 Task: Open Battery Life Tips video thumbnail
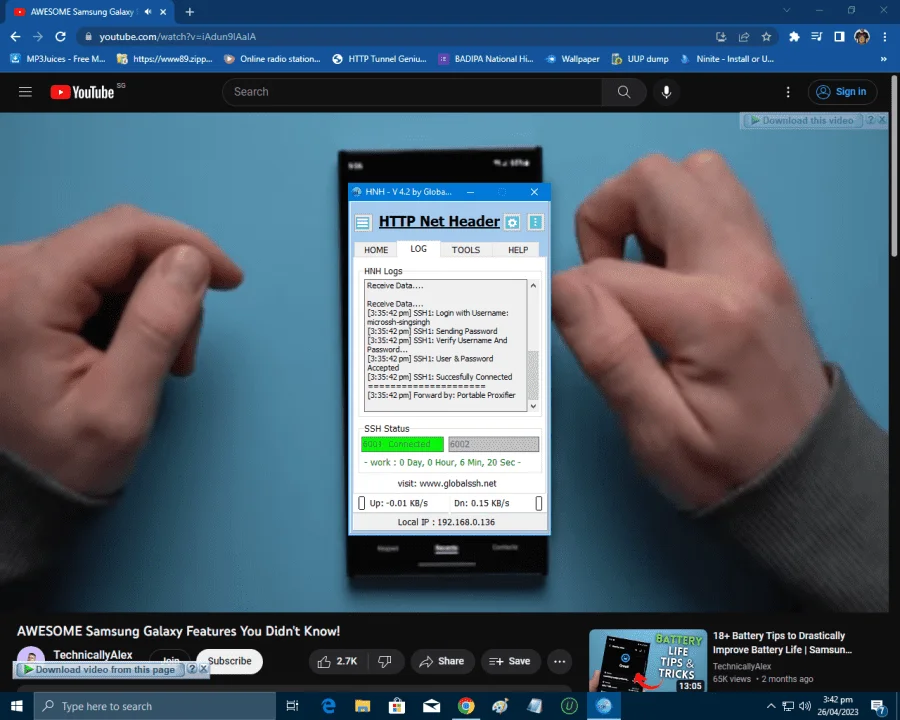pos(648,660)
